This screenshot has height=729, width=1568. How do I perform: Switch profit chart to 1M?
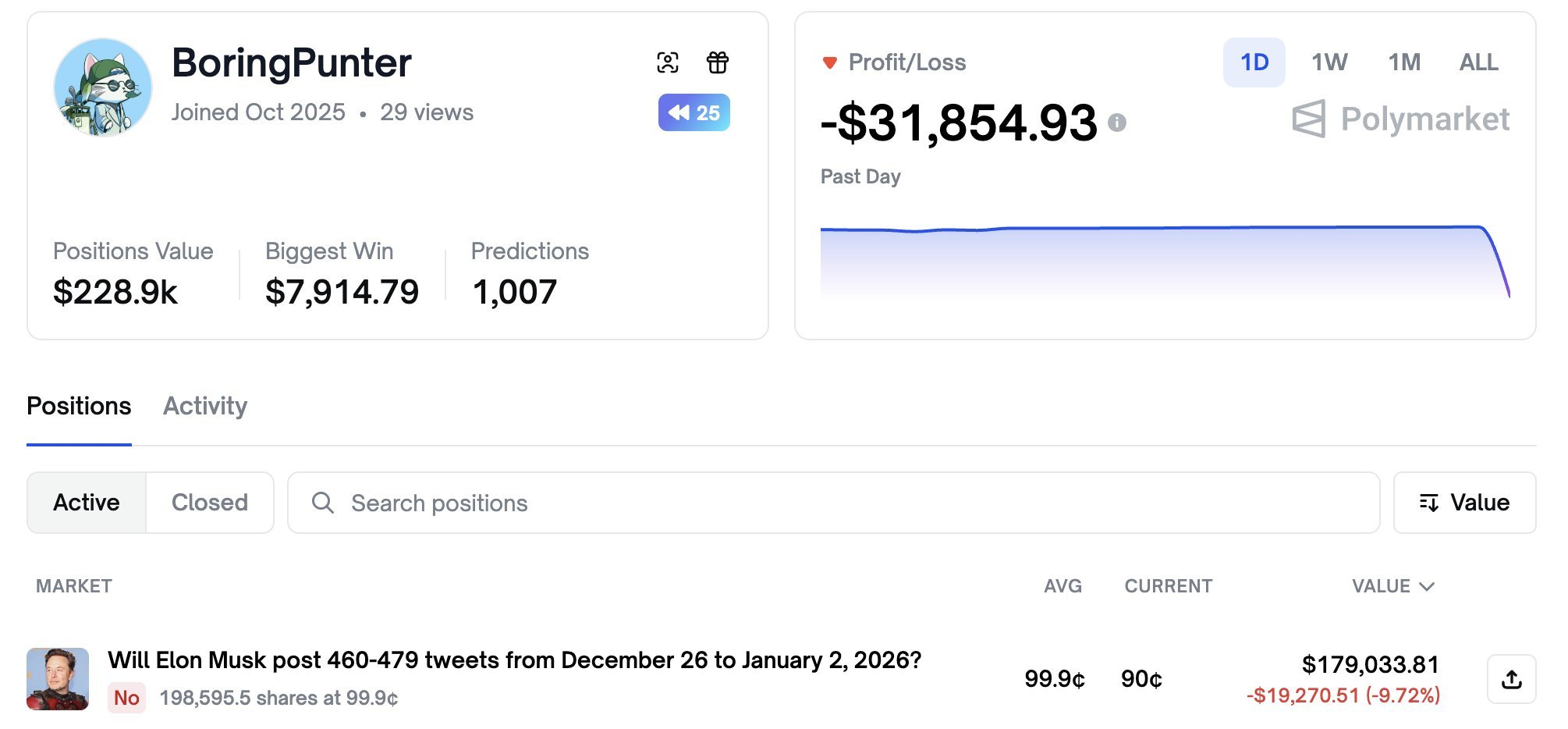point(1404,62)
